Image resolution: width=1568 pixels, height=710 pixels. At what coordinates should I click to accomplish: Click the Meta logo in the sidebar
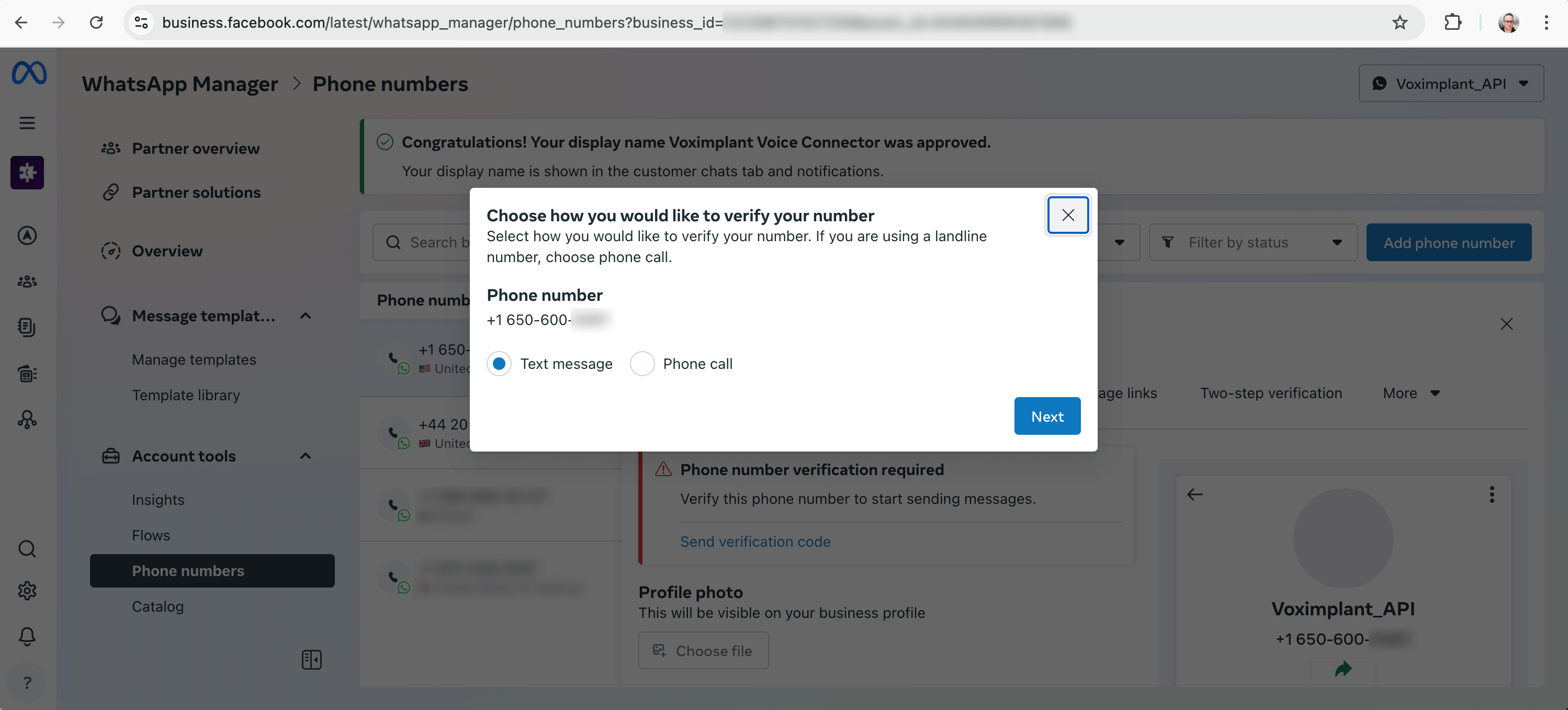28,73
